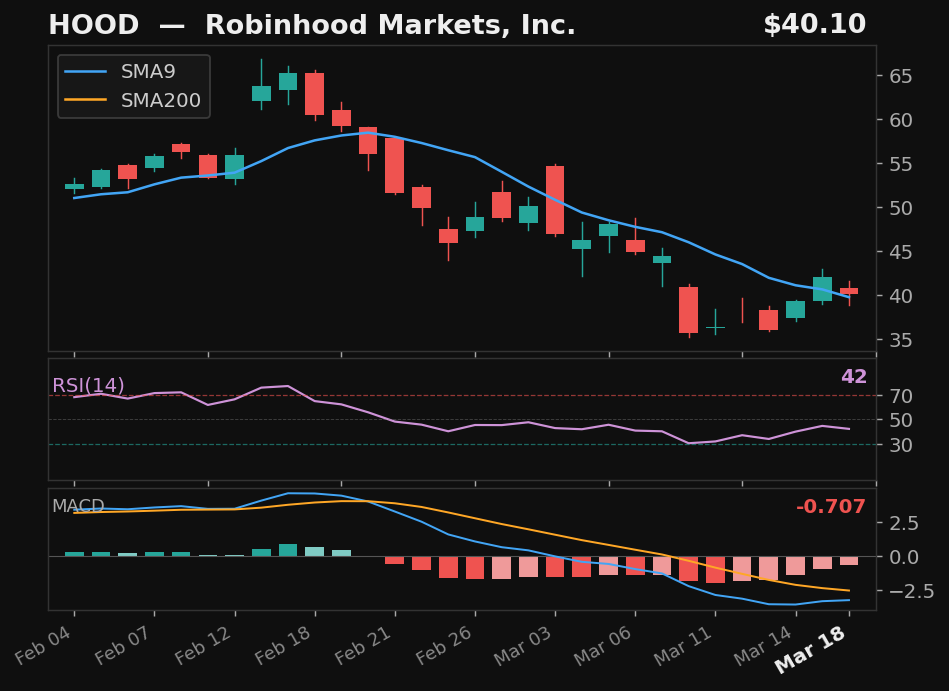This screenshot has width=949, height=691.
Task: Click the Feb 04 date label
Action: point(42,645)
